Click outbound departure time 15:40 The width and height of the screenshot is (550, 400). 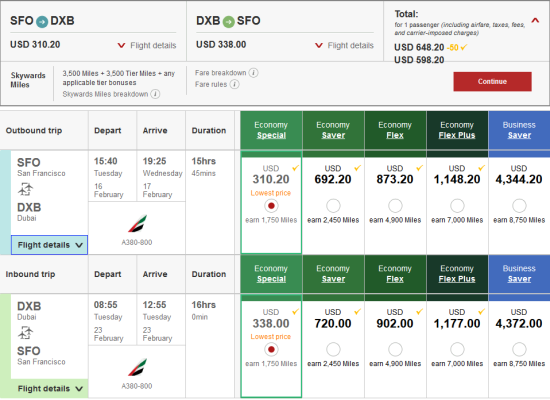(x=106, y=161)
